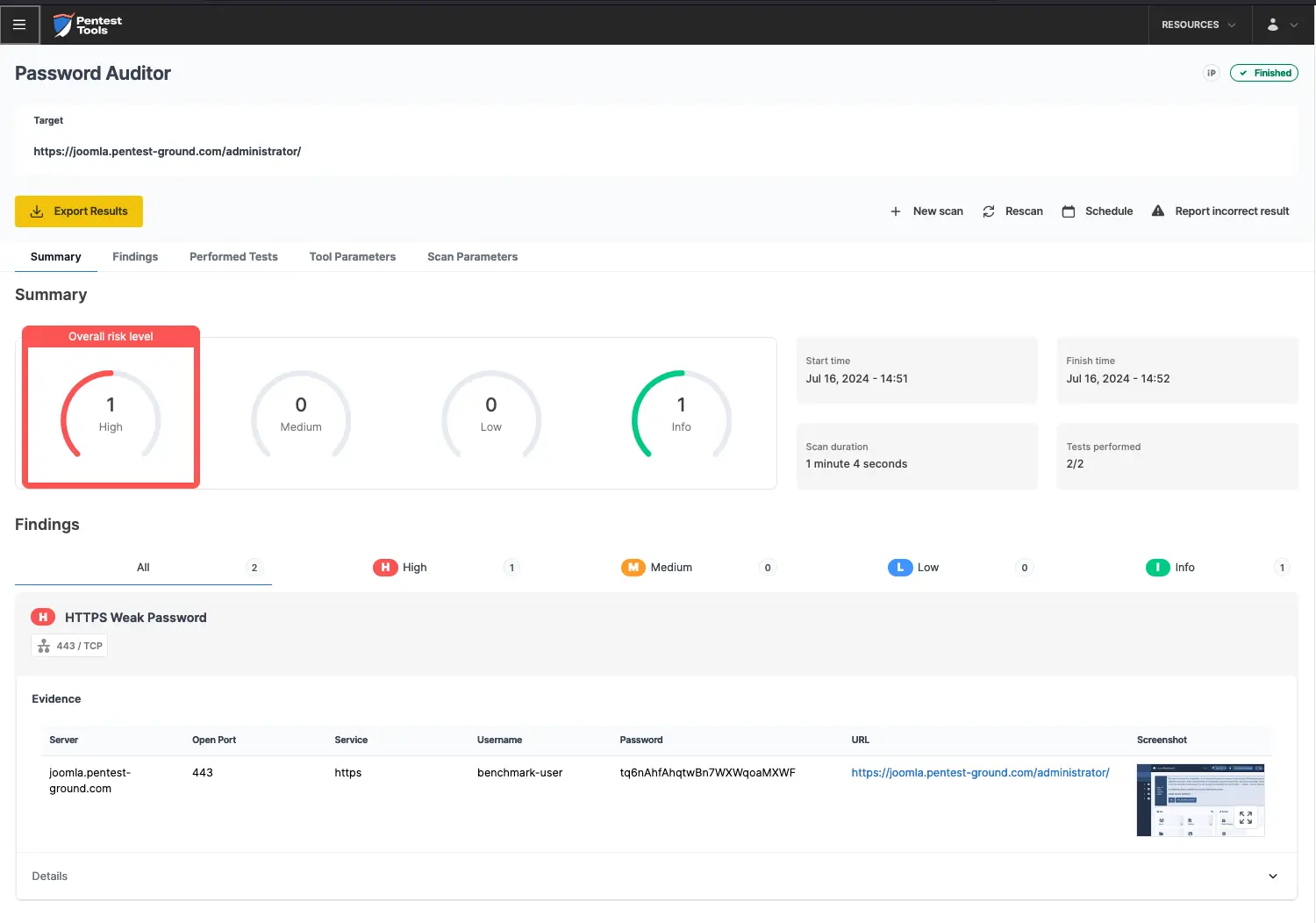Click the Info risk gauge
Image resolution: width=1316 pixels, height=923 pixels.
pyautogui.click(x=682, y=414)
